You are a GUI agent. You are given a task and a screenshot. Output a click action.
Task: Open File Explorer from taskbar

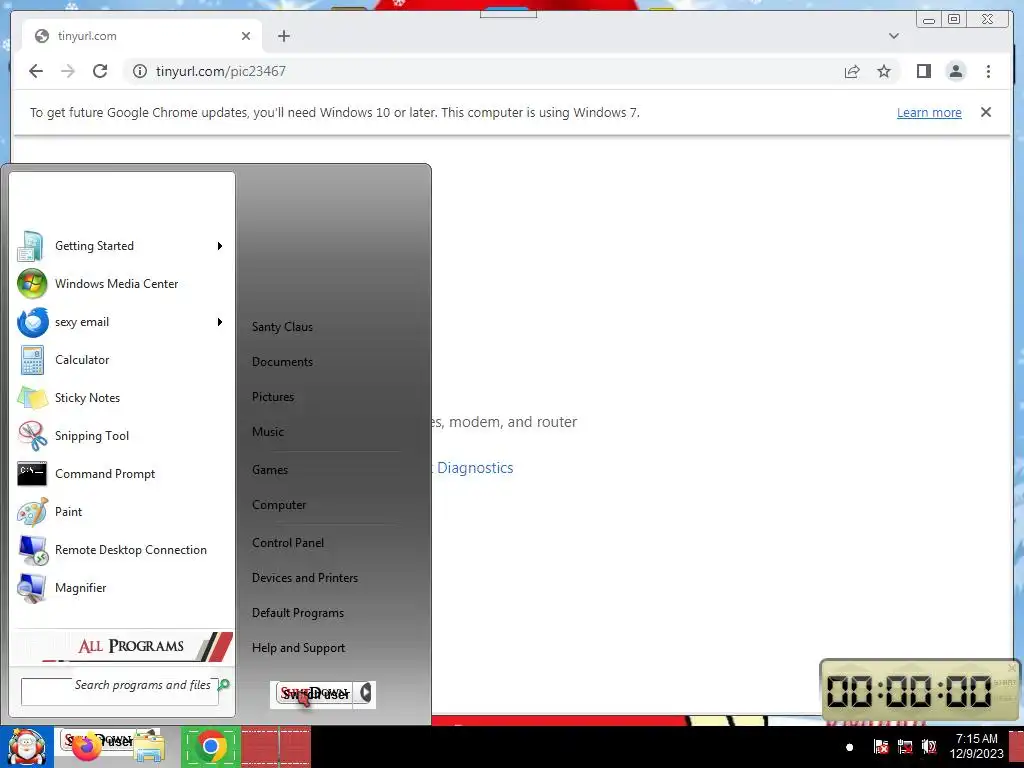[148, 746]
